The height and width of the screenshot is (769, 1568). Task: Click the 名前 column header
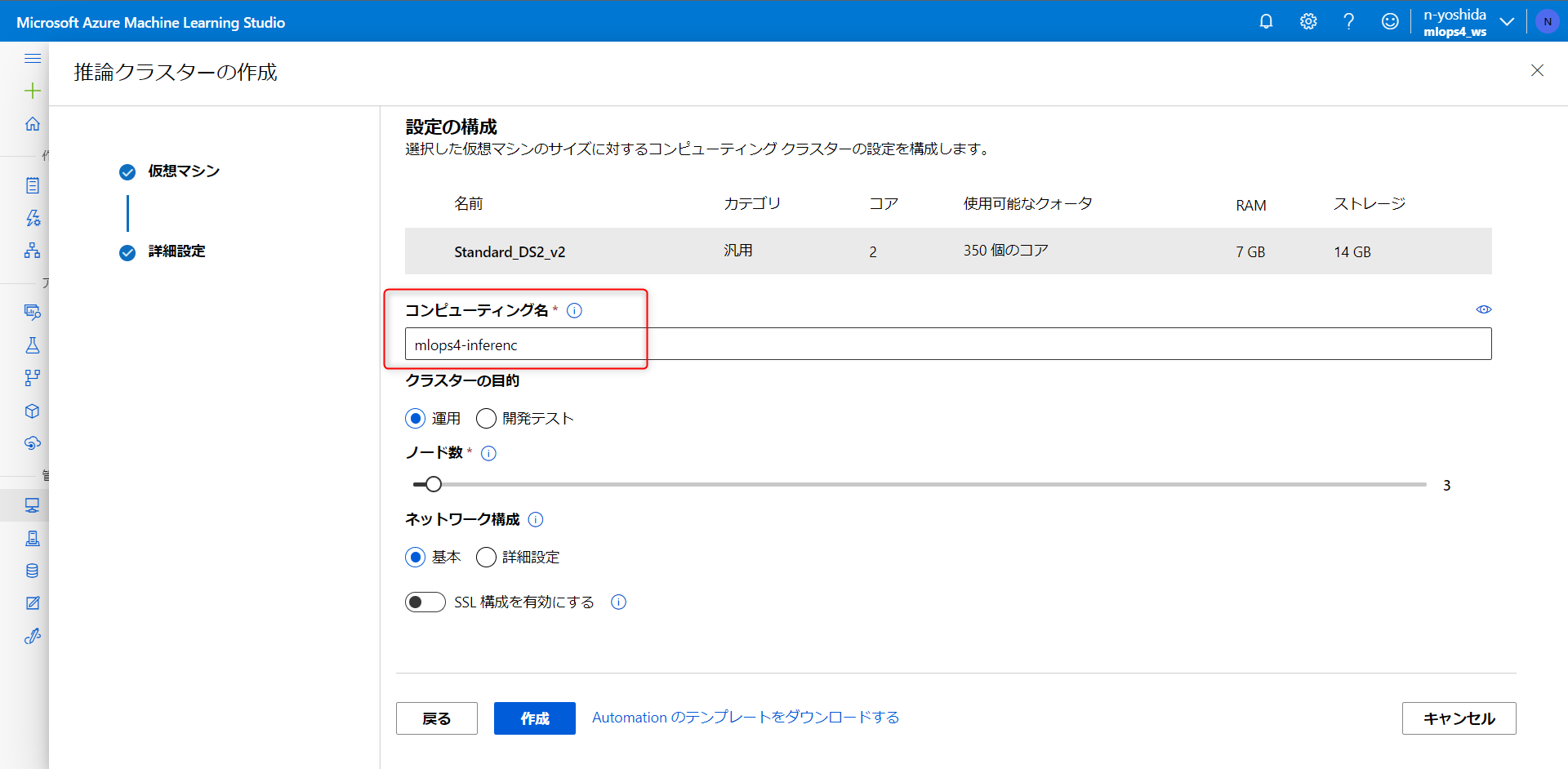469,203
